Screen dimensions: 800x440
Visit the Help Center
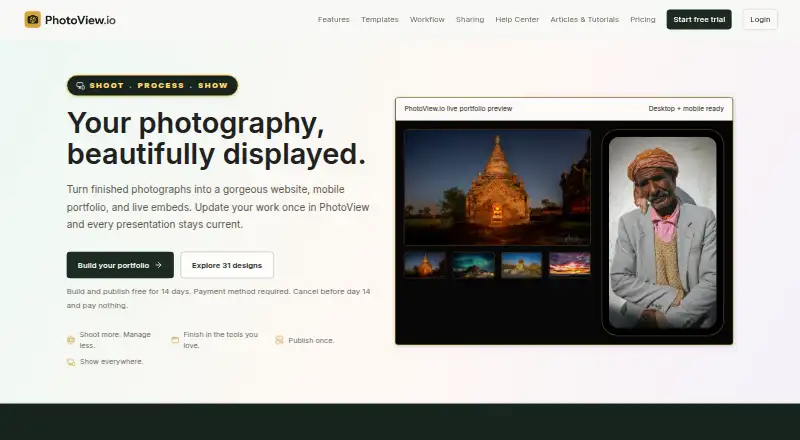click(x=517, y=19)
